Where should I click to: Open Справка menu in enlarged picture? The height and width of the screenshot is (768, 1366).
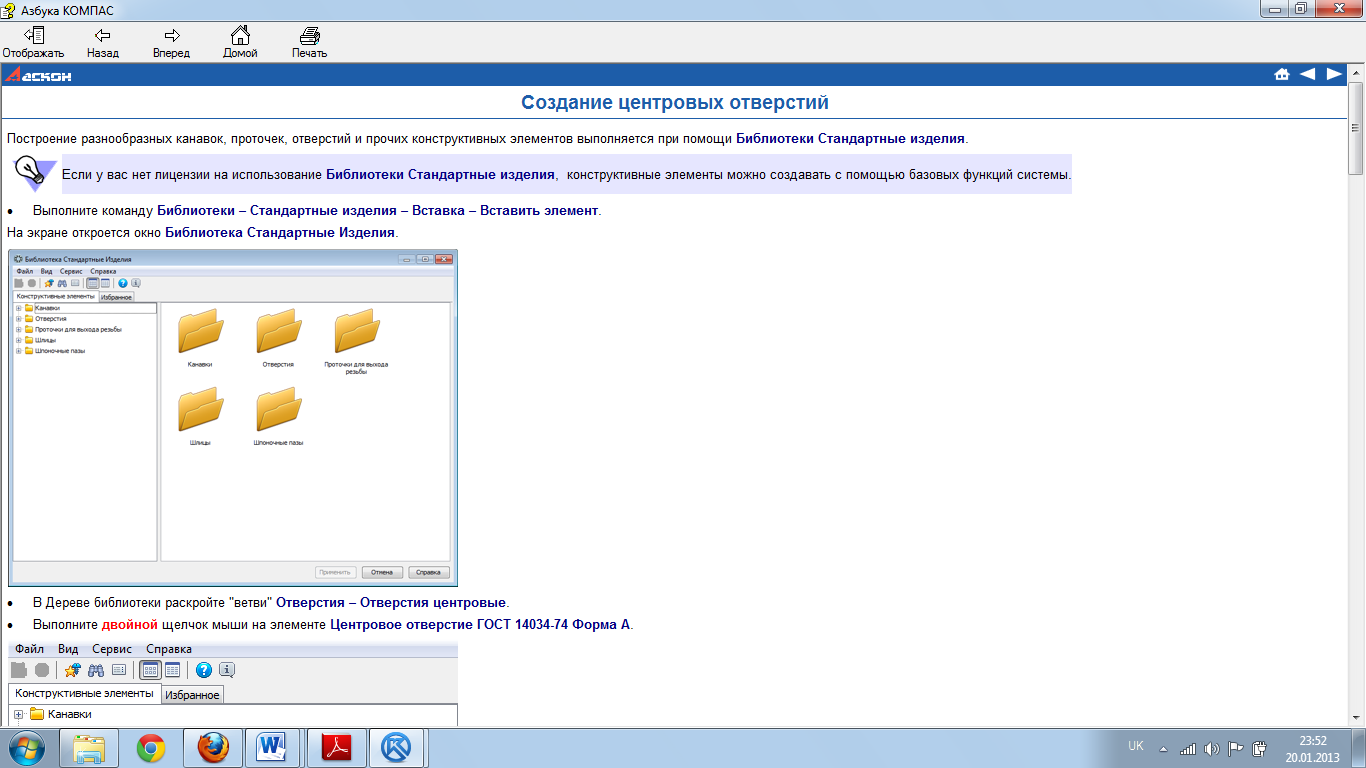169,649
